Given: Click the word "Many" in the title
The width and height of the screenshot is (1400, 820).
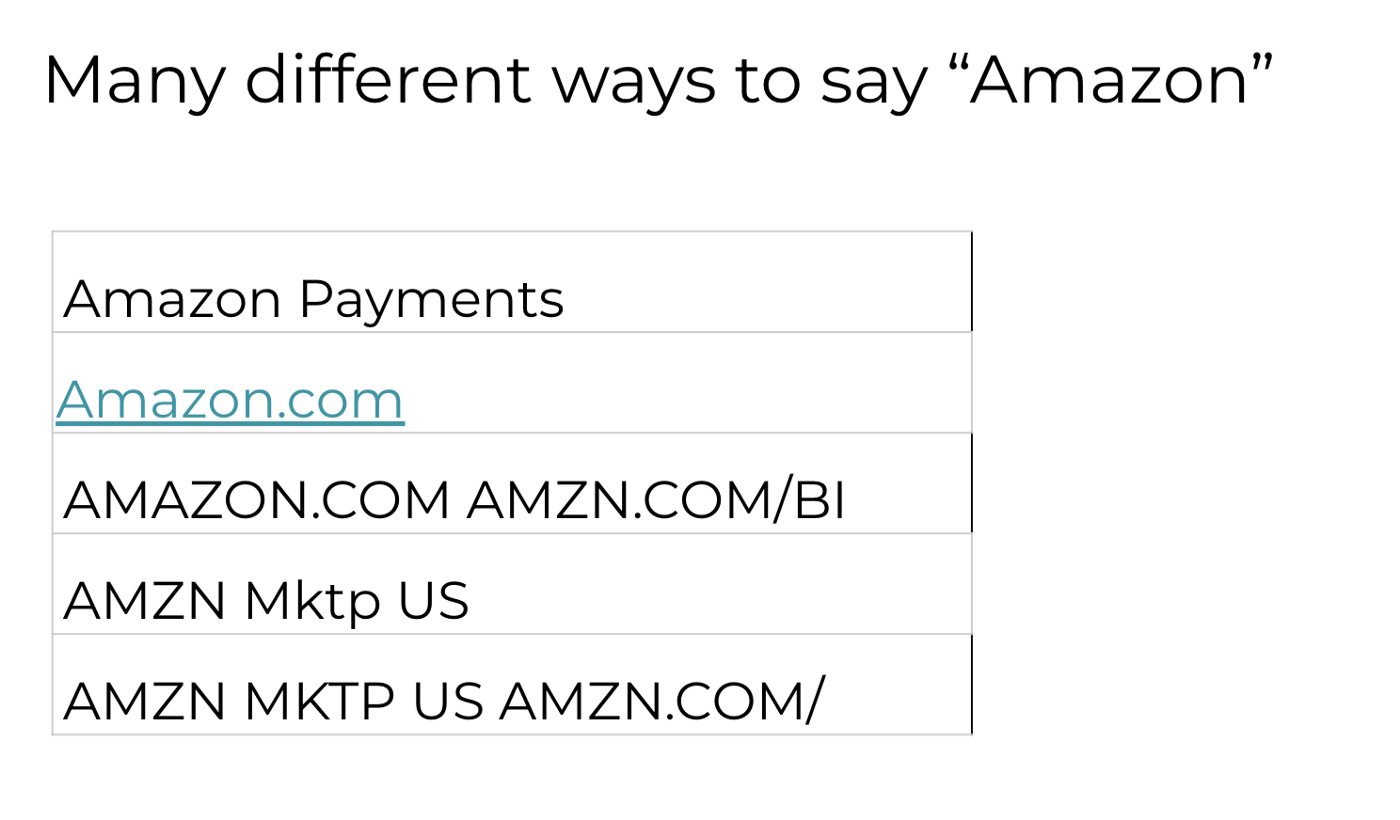Looking at the screenshot, I should [134, 82].
